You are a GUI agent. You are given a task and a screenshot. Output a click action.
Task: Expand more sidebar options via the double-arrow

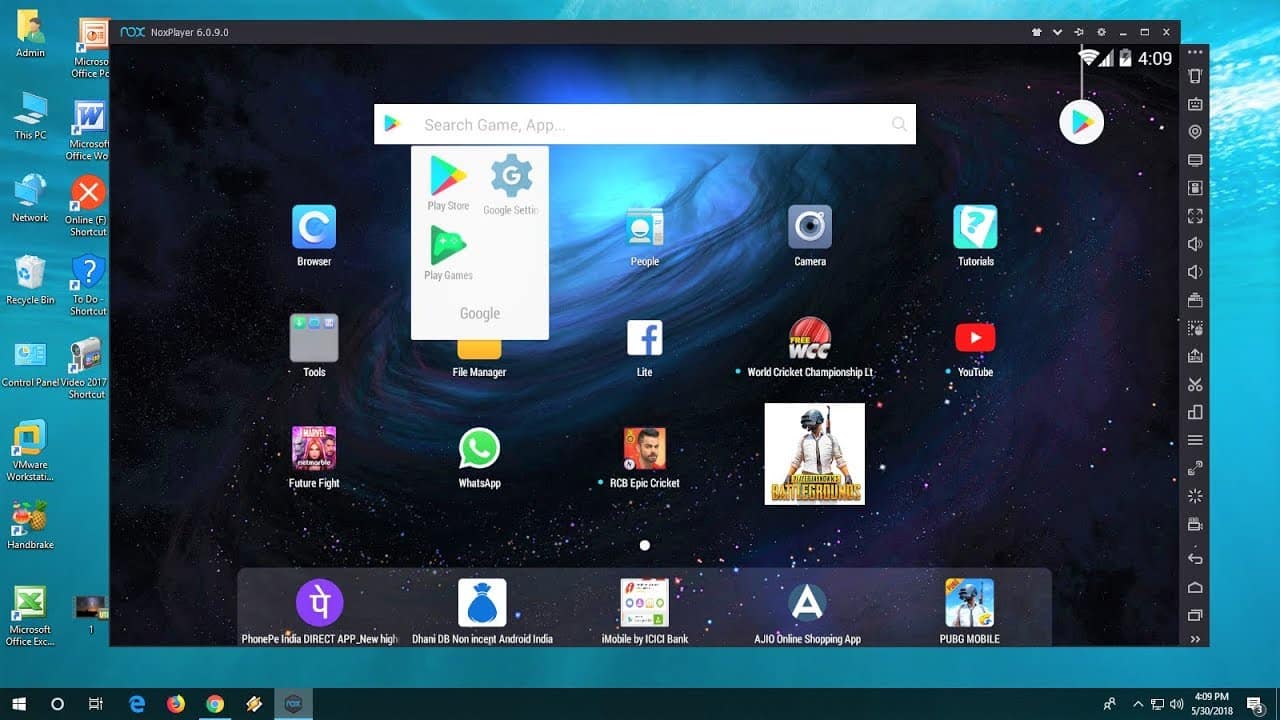1195,638
